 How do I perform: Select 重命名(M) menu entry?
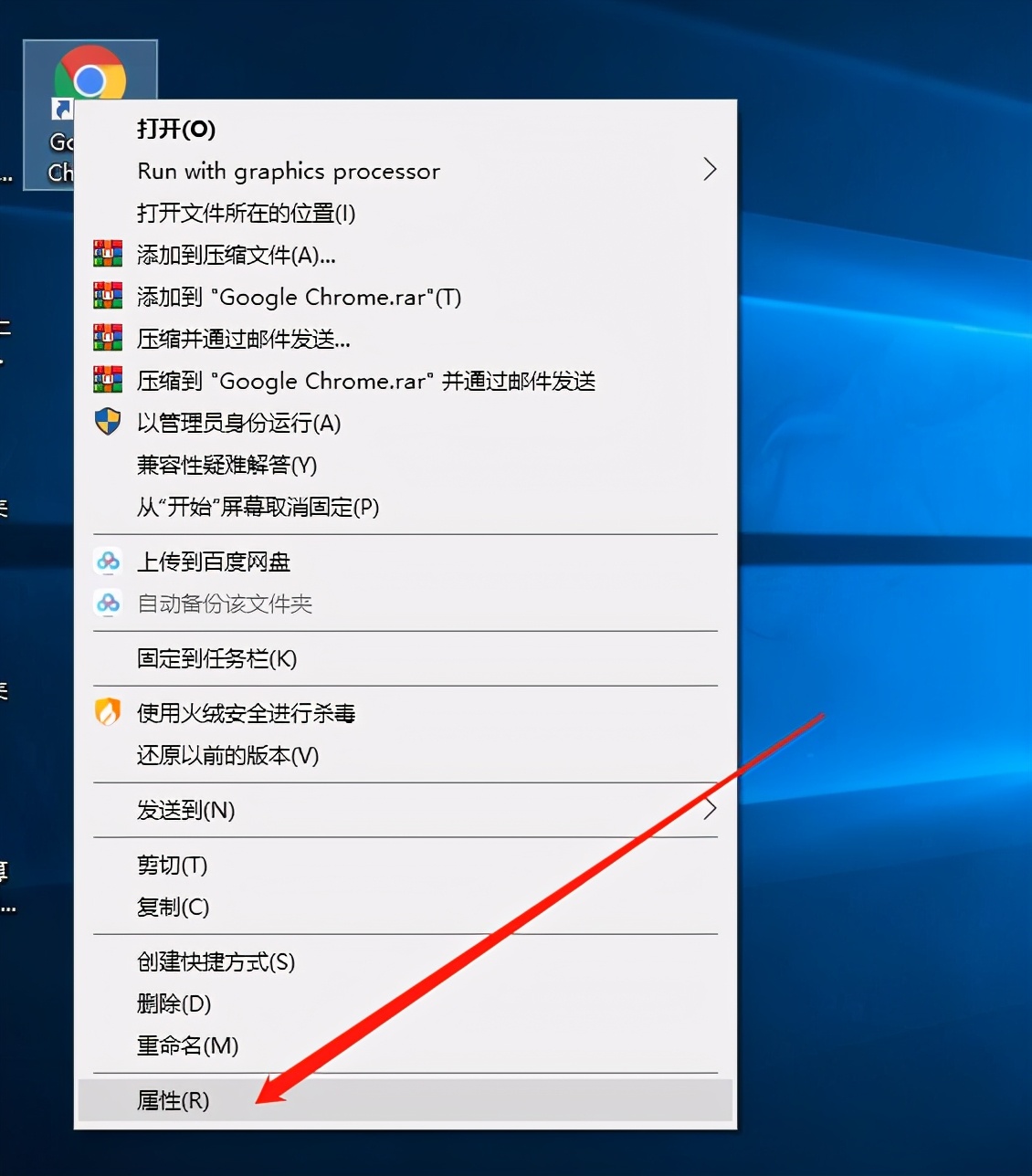tap(405, 1045)
